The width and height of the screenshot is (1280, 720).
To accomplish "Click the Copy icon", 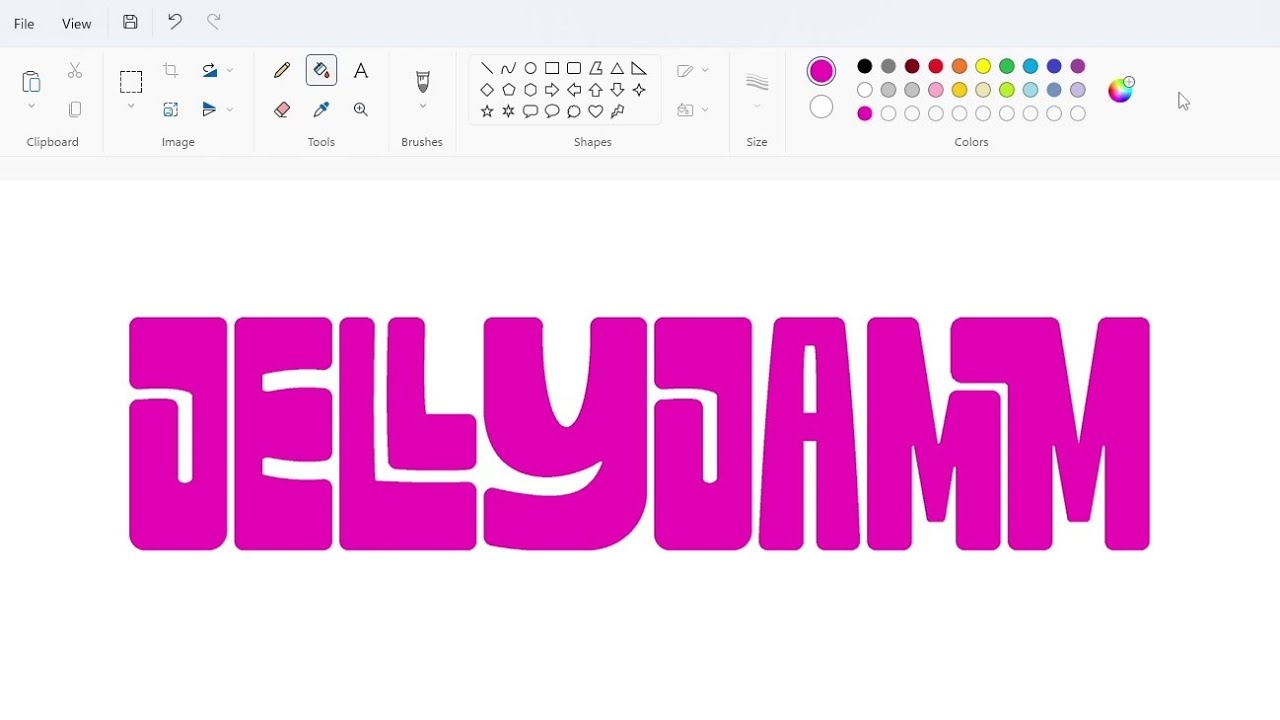I will tap(75, 109).
